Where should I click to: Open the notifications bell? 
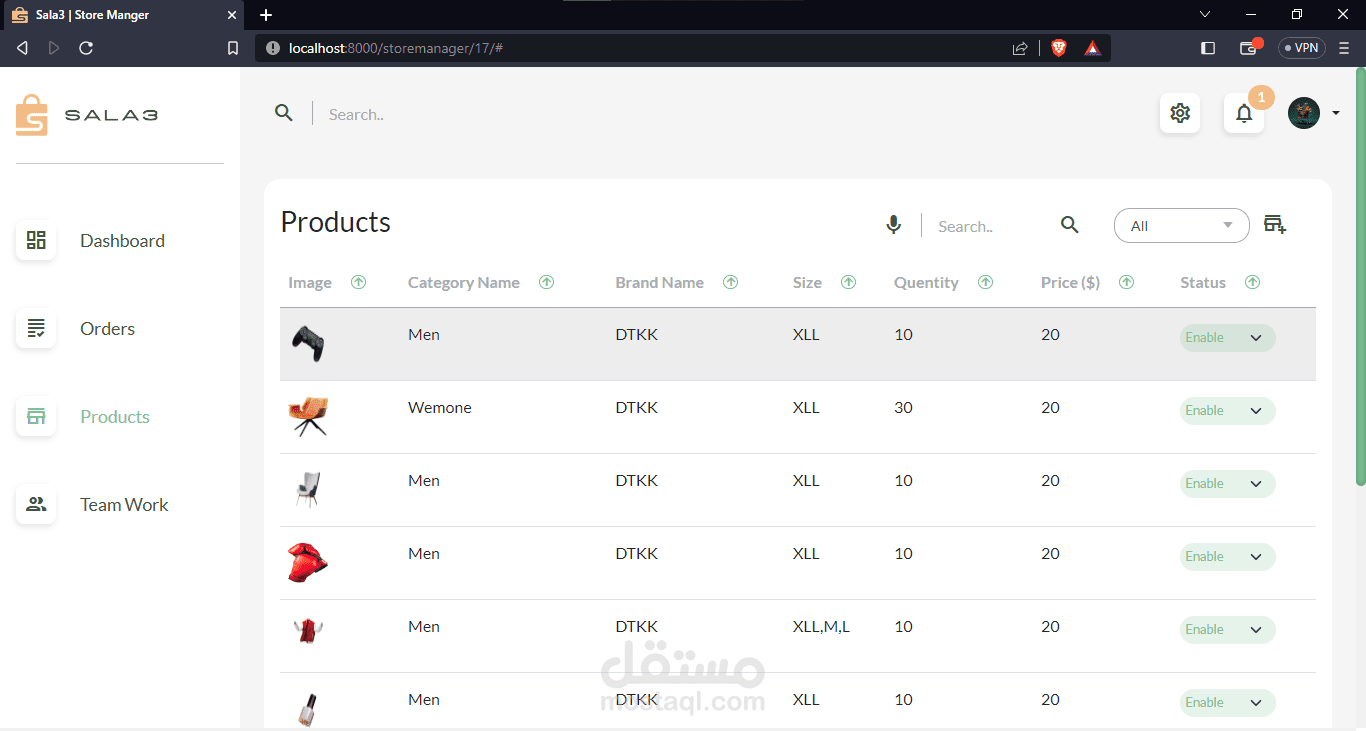click(x=1244, y=113)
